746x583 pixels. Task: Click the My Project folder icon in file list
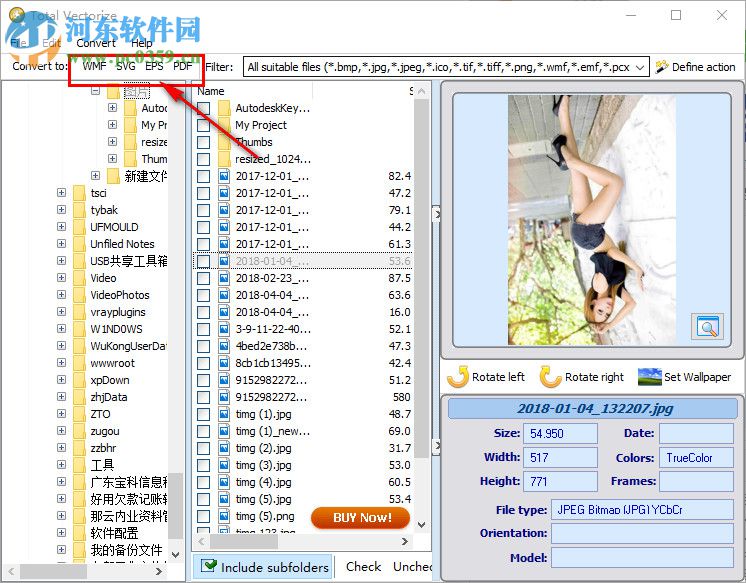click(x=224, y=125)
